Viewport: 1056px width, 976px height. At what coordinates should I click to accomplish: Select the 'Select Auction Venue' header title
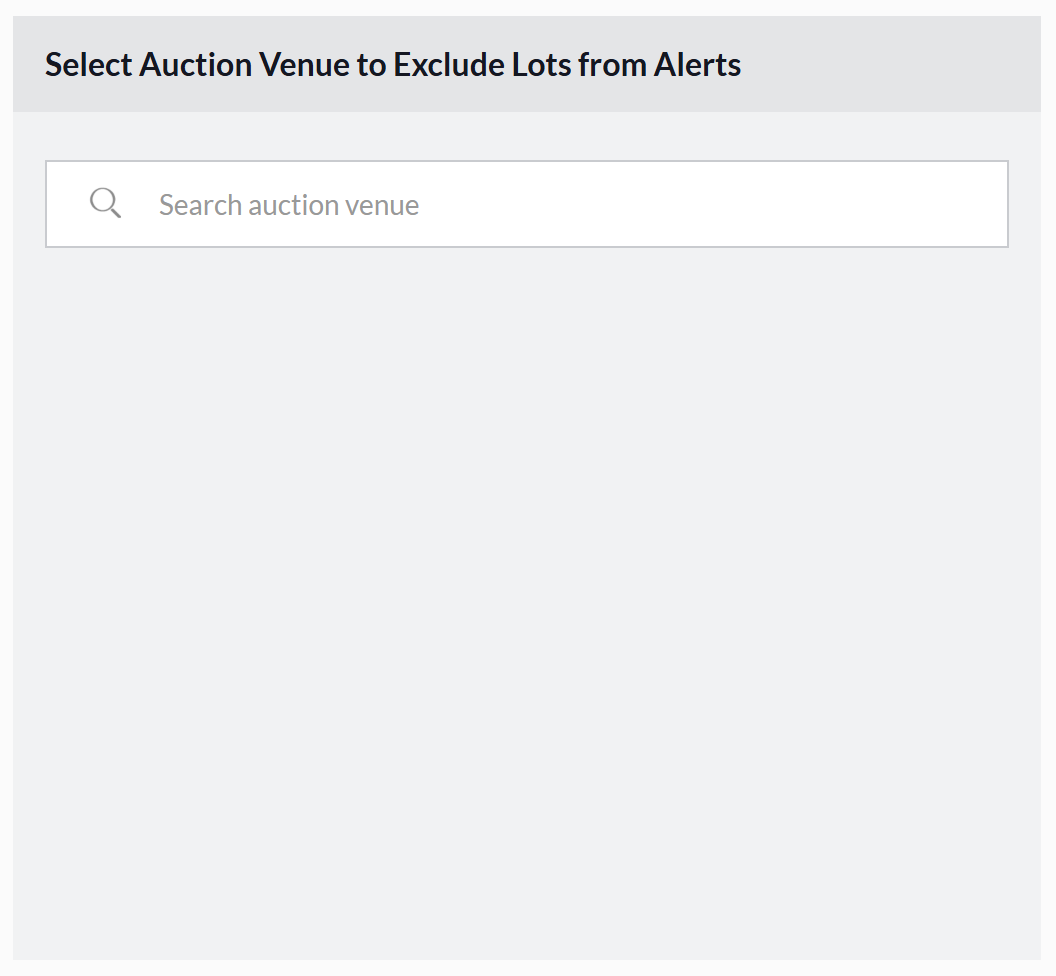(392, 65)
